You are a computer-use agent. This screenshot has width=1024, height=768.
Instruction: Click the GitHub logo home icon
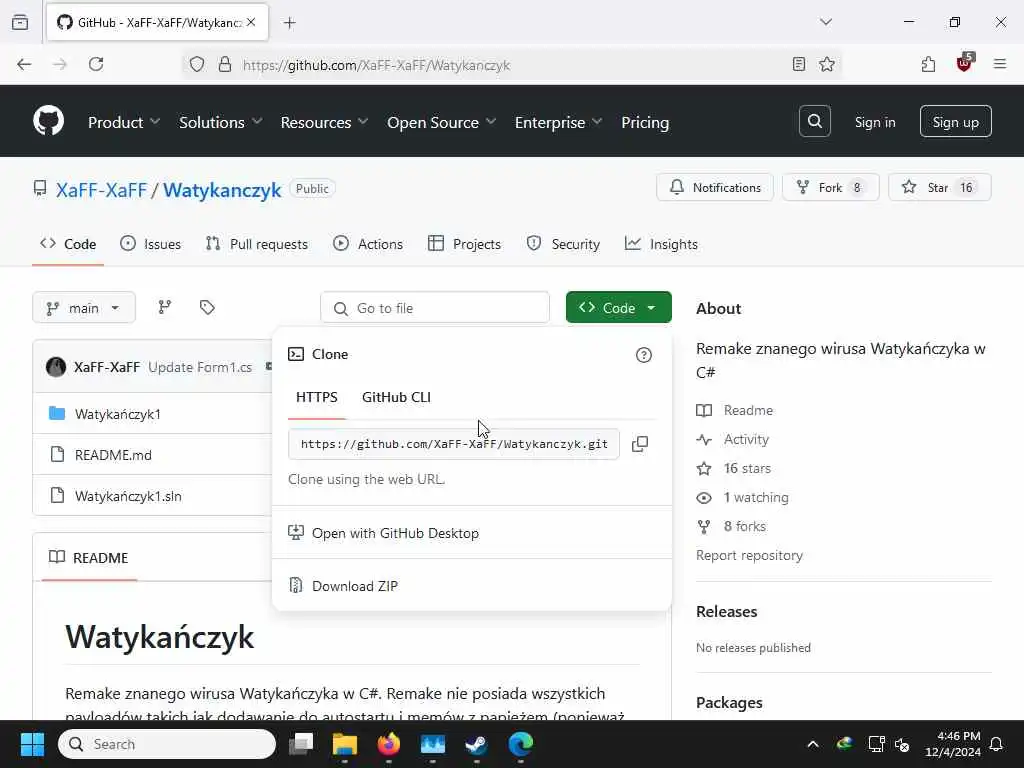click(x=48, y=121)
